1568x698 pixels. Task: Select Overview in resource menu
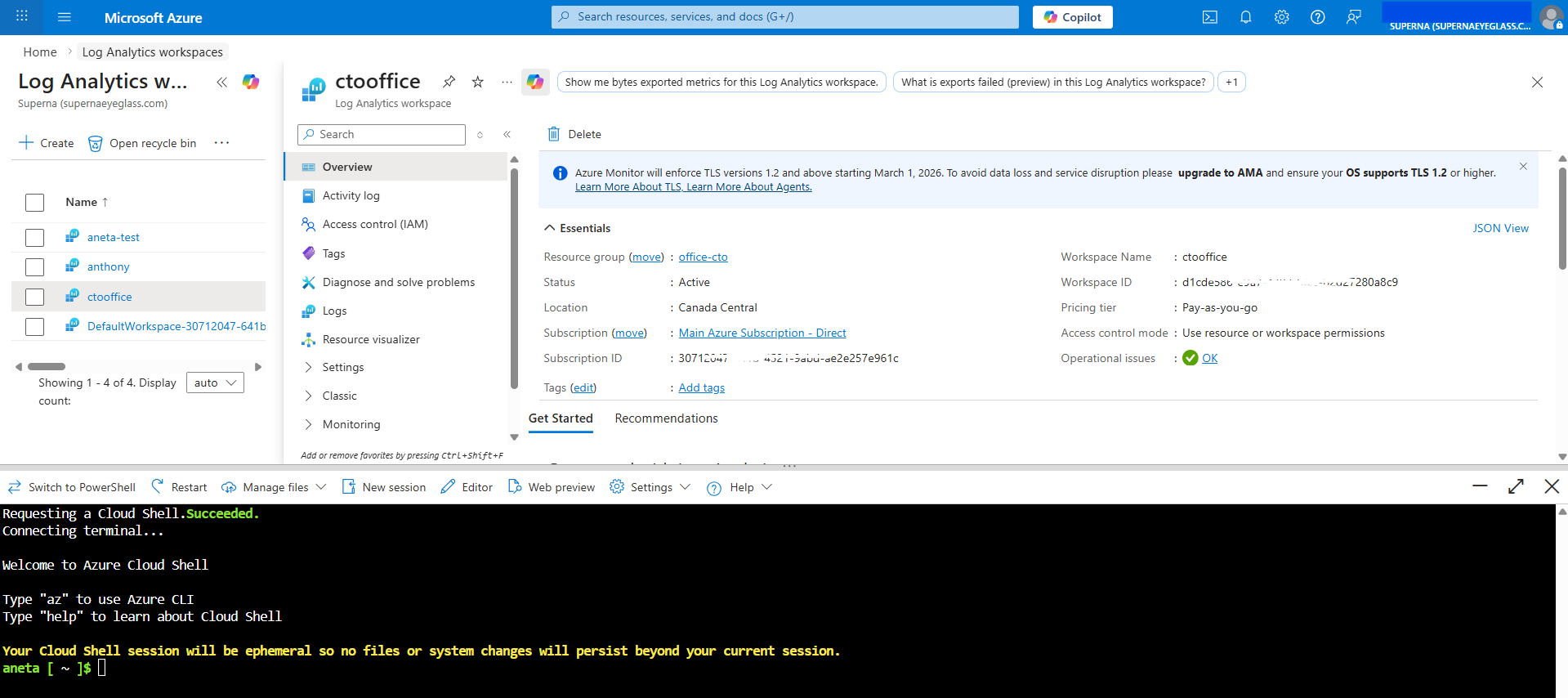(396, 167)
